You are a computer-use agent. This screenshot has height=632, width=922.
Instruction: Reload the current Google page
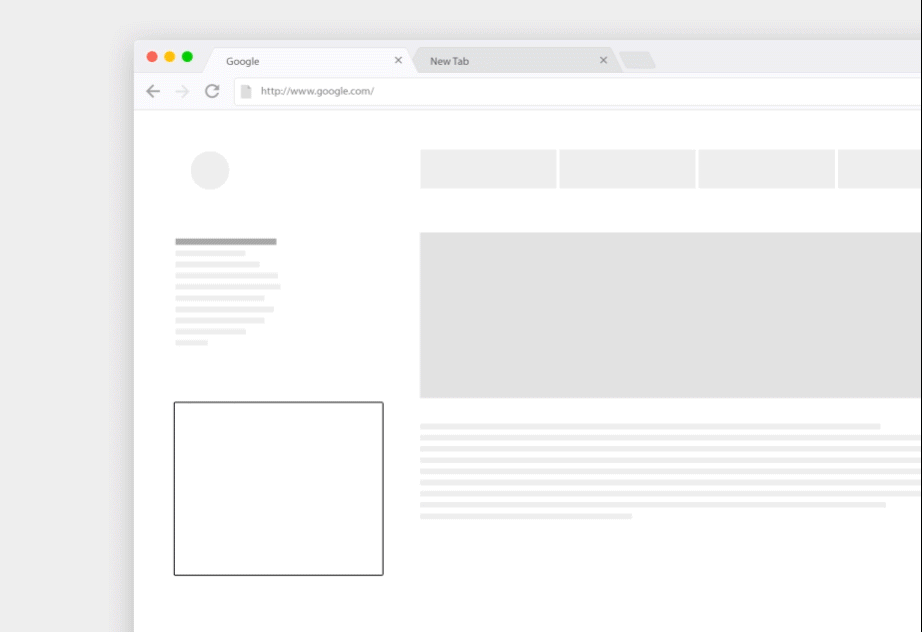212,91
